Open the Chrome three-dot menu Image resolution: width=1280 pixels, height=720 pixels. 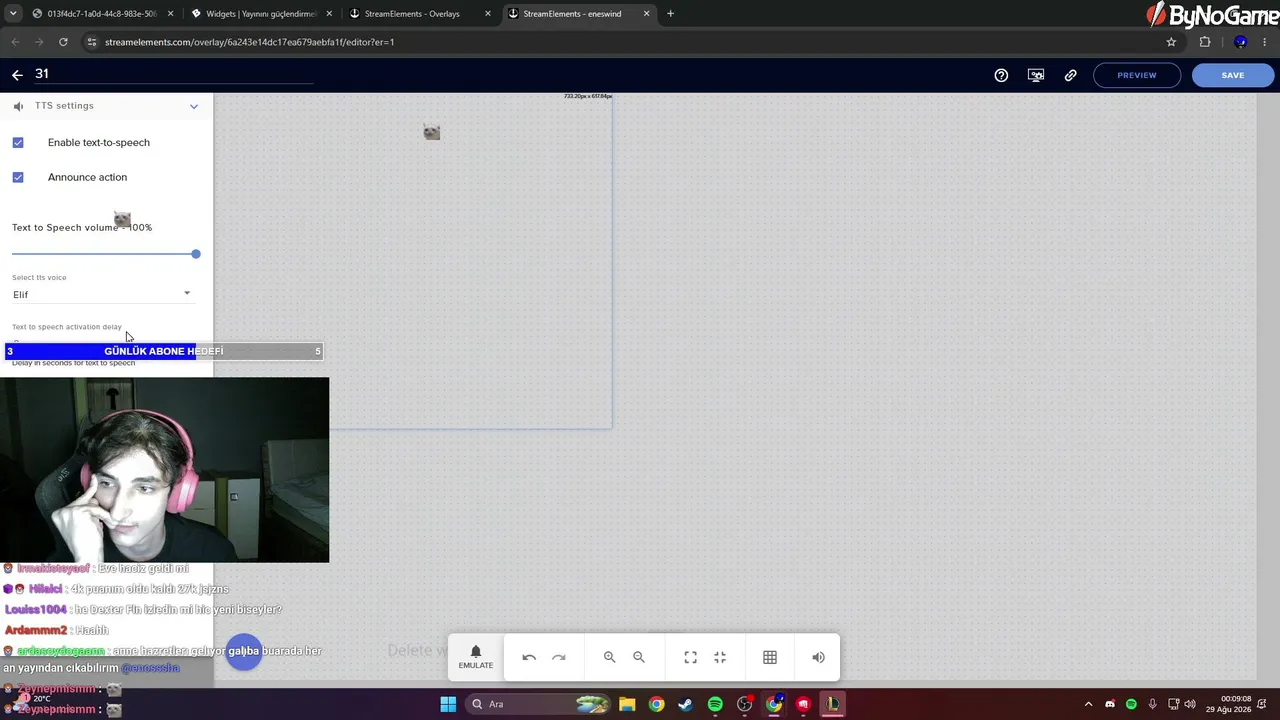(x=1265, y=42)
